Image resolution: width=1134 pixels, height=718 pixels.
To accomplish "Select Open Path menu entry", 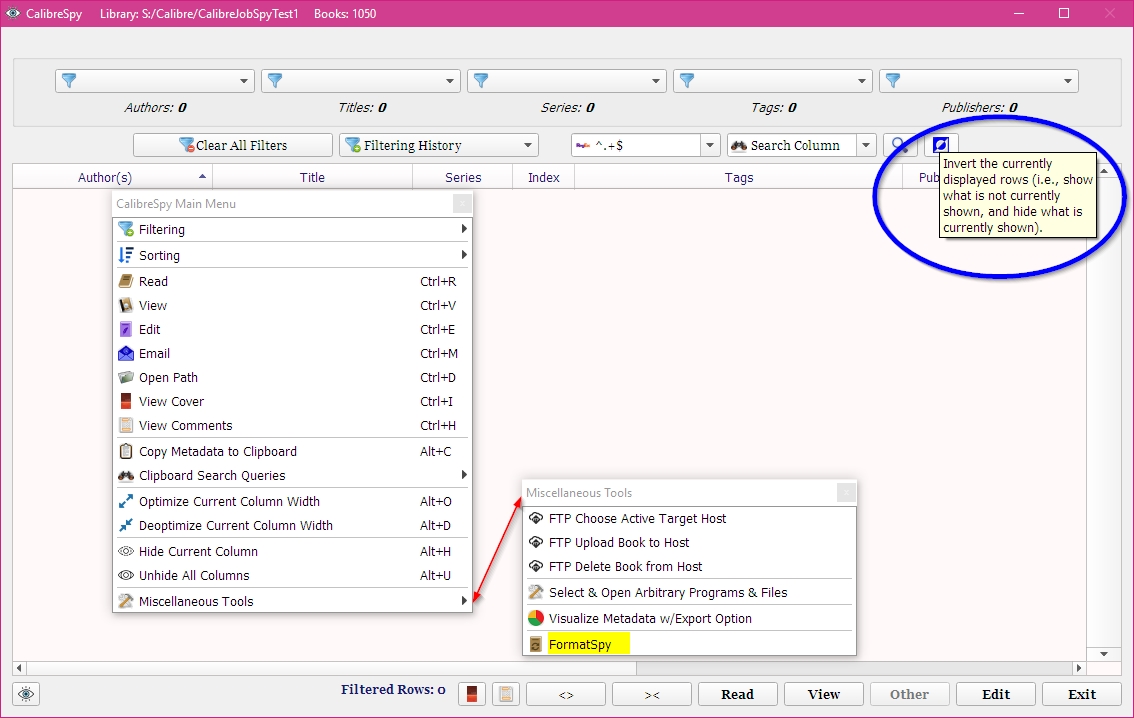I will (292, 377).
